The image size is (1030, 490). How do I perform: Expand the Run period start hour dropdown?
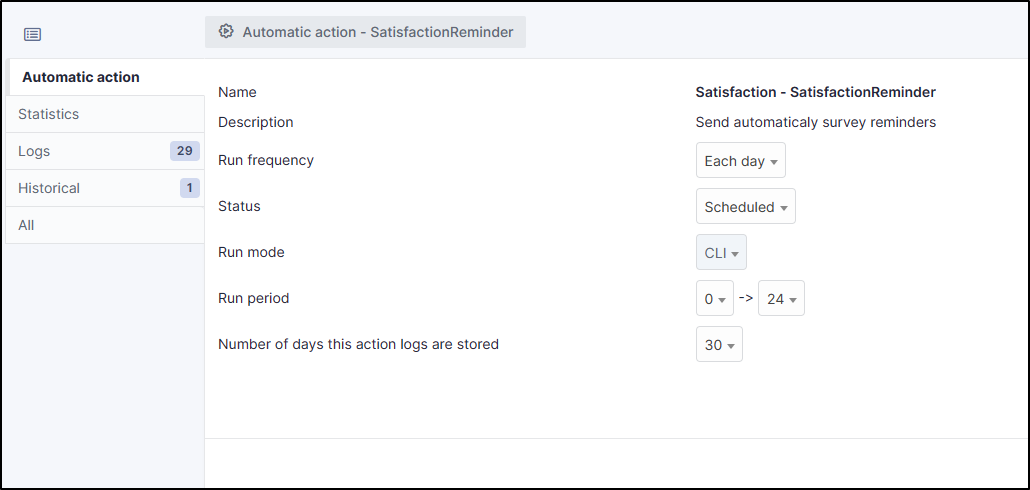pos(714,299)
